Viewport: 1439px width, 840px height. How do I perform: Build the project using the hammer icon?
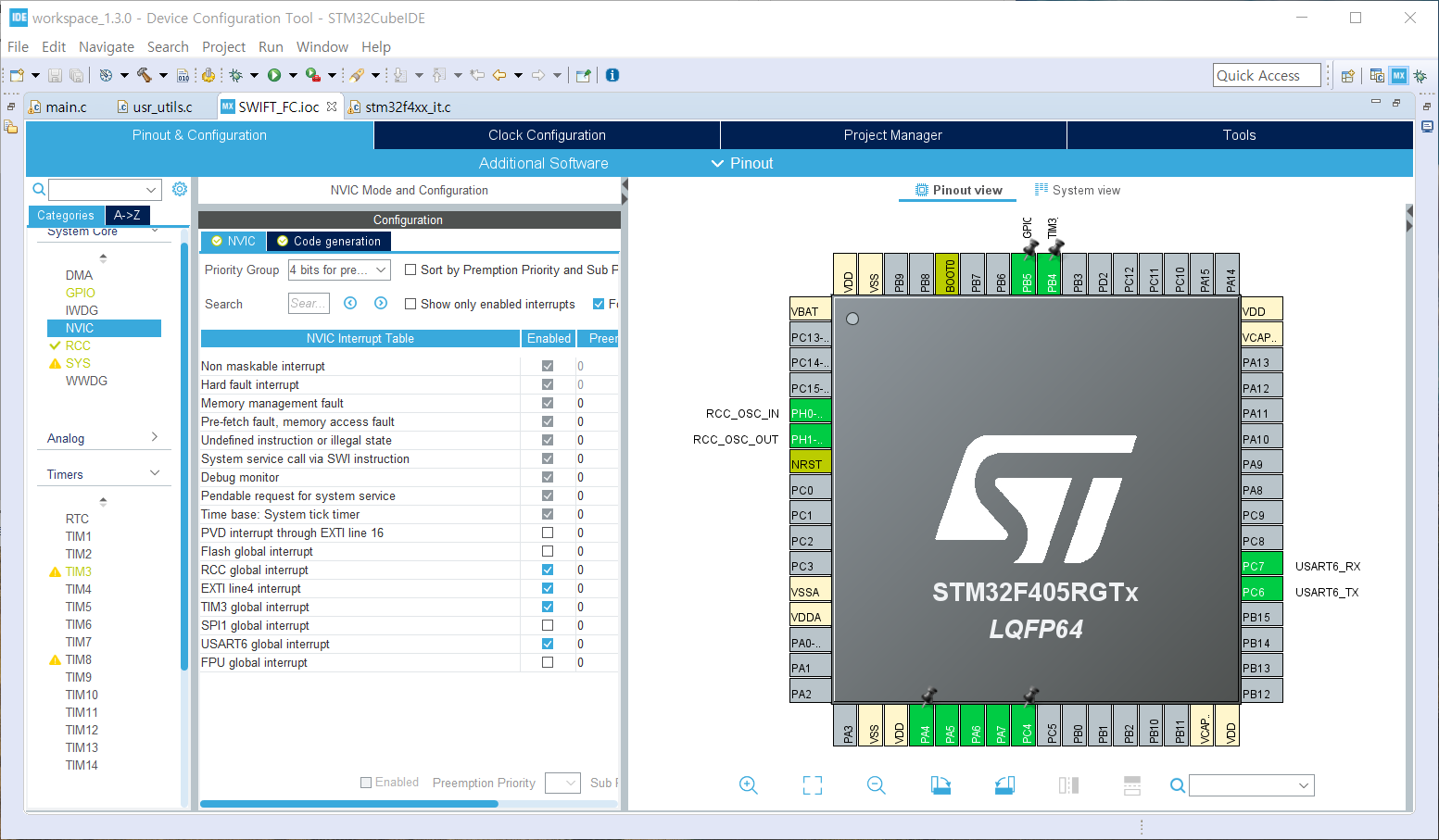[x=146, y=74]
